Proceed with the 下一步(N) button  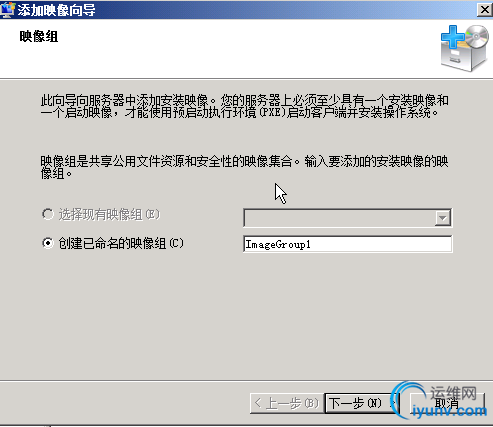(361, 403)
